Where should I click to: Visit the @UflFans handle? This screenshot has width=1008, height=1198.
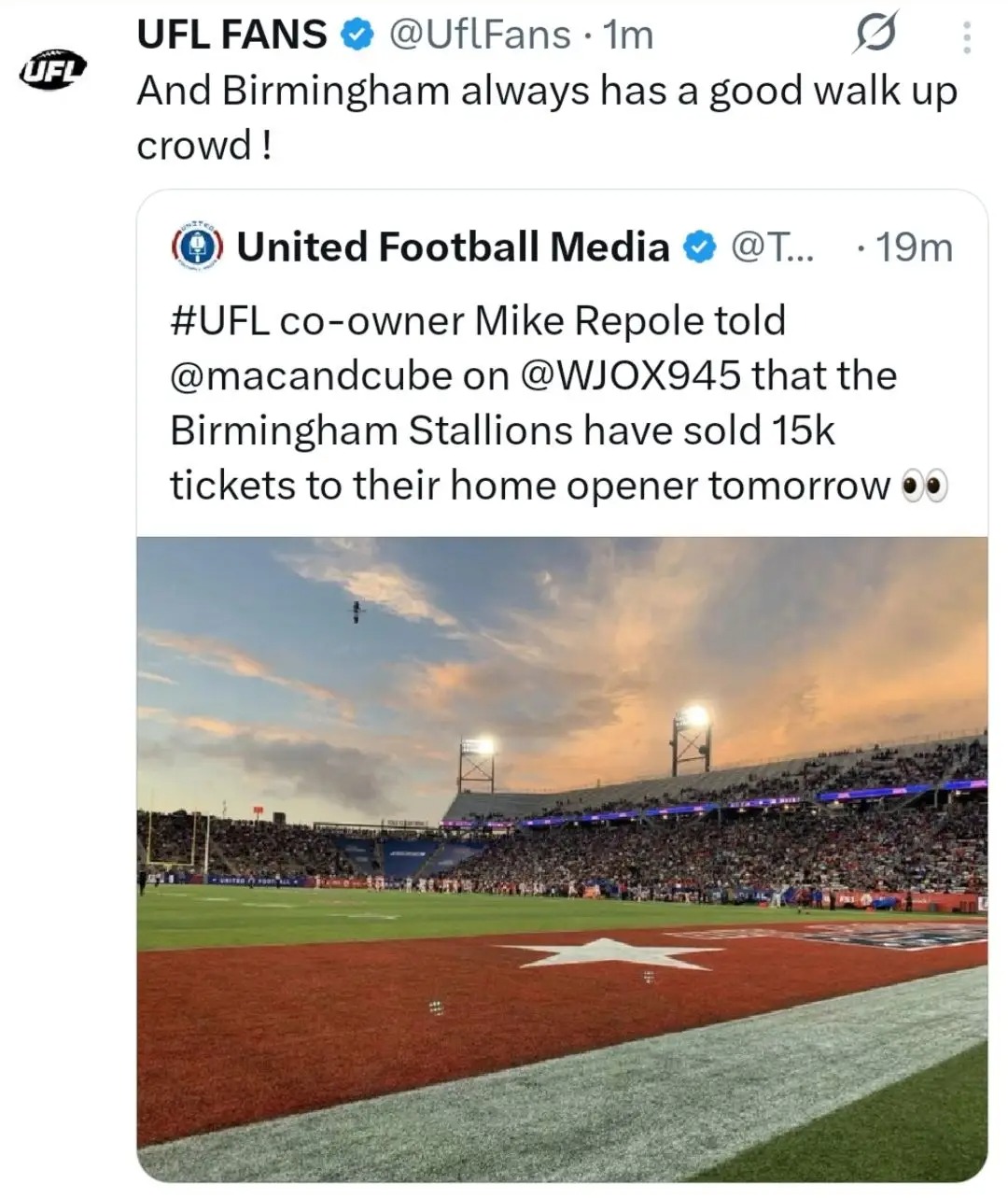pyautogui.click(x=478, y=35)
